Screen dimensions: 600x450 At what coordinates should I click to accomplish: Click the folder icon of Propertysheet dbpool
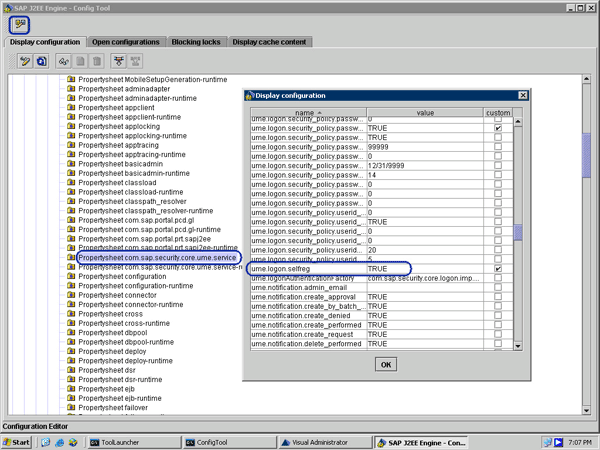tap(71, 333)
